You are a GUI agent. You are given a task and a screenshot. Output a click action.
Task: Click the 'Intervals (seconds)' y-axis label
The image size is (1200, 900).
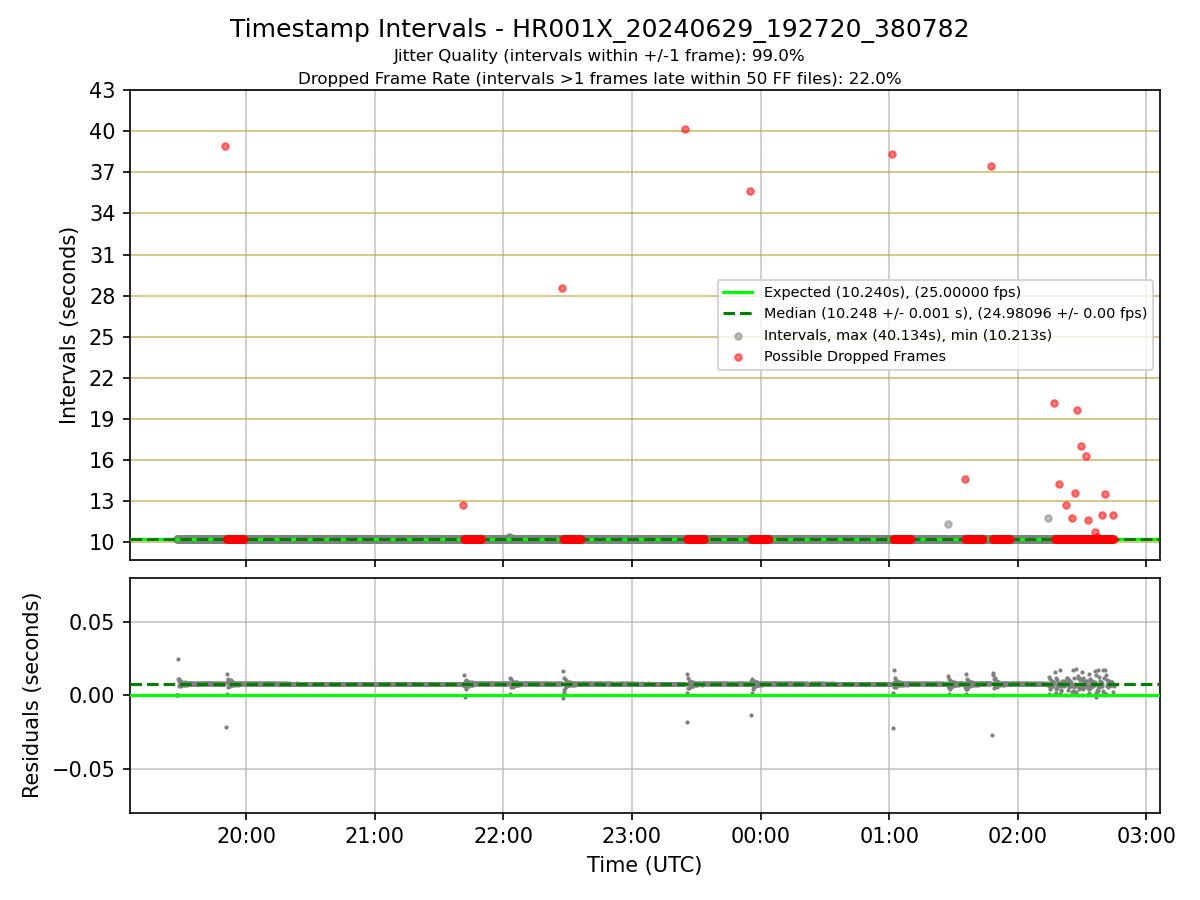[x=68, y=325]
